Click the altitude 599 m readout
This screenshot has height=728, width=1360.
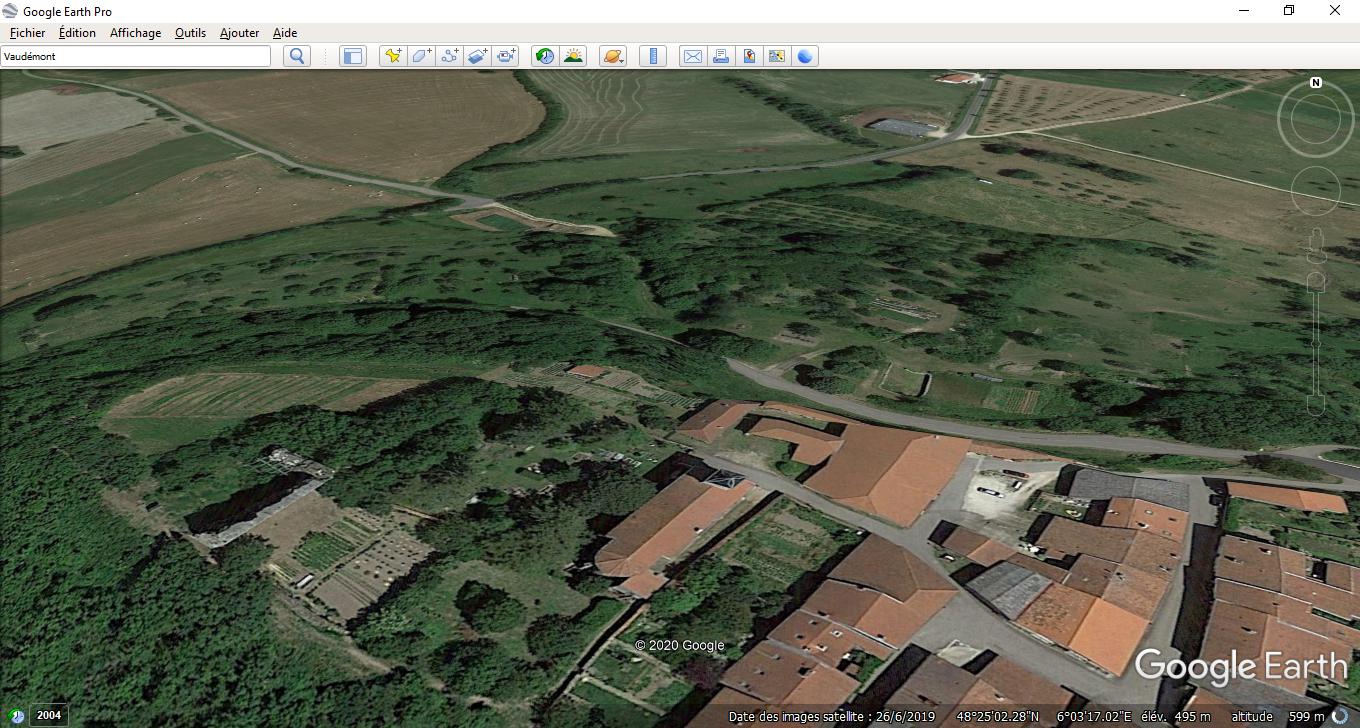(x=1278, y=716)
